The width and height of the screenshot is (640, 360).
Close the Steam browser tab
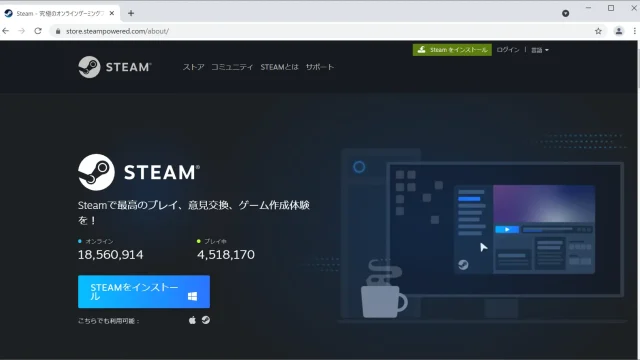coord(112,13)
